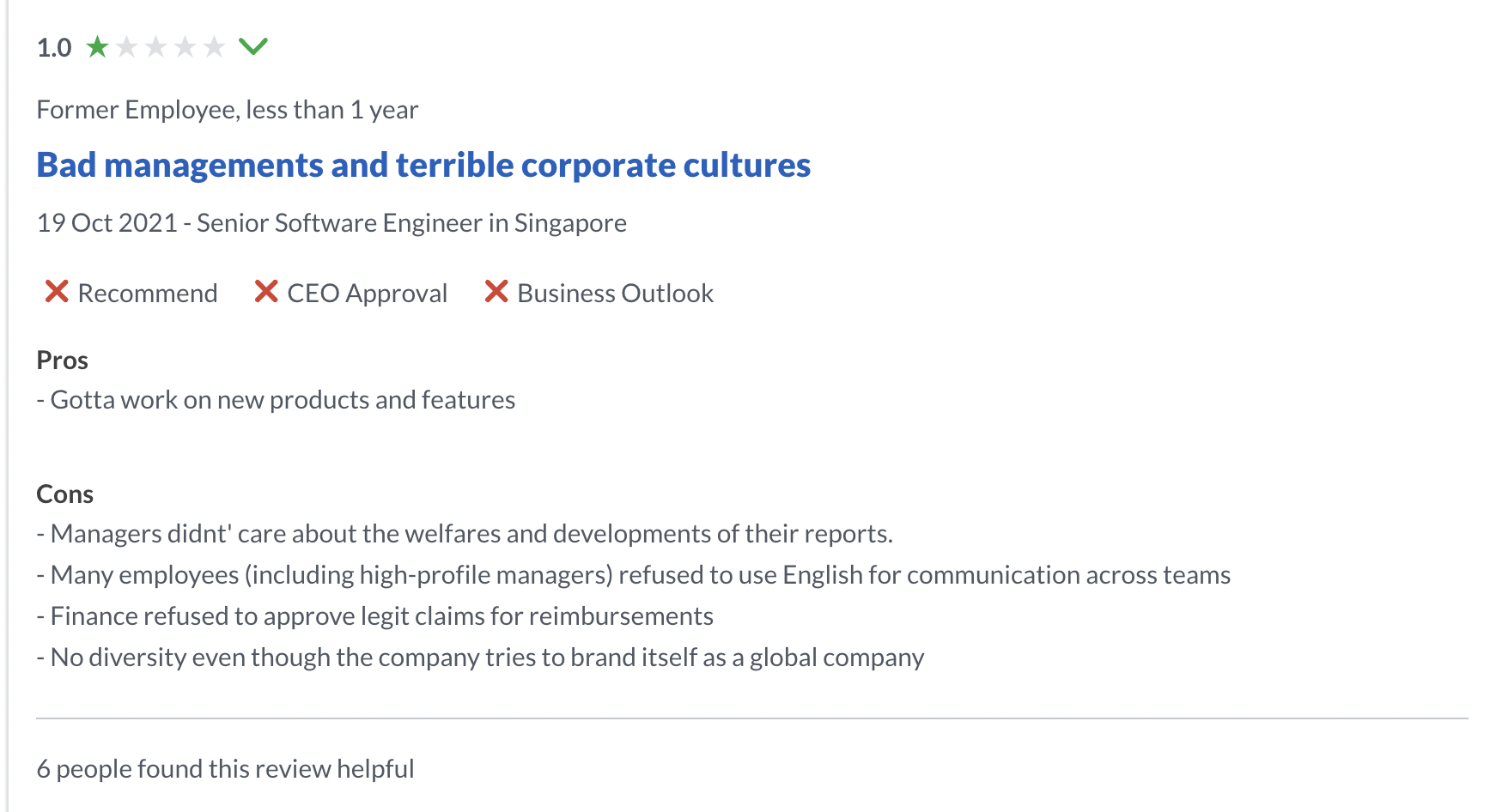Click "Former Employee, less than 1 year" text

point(228,110)
